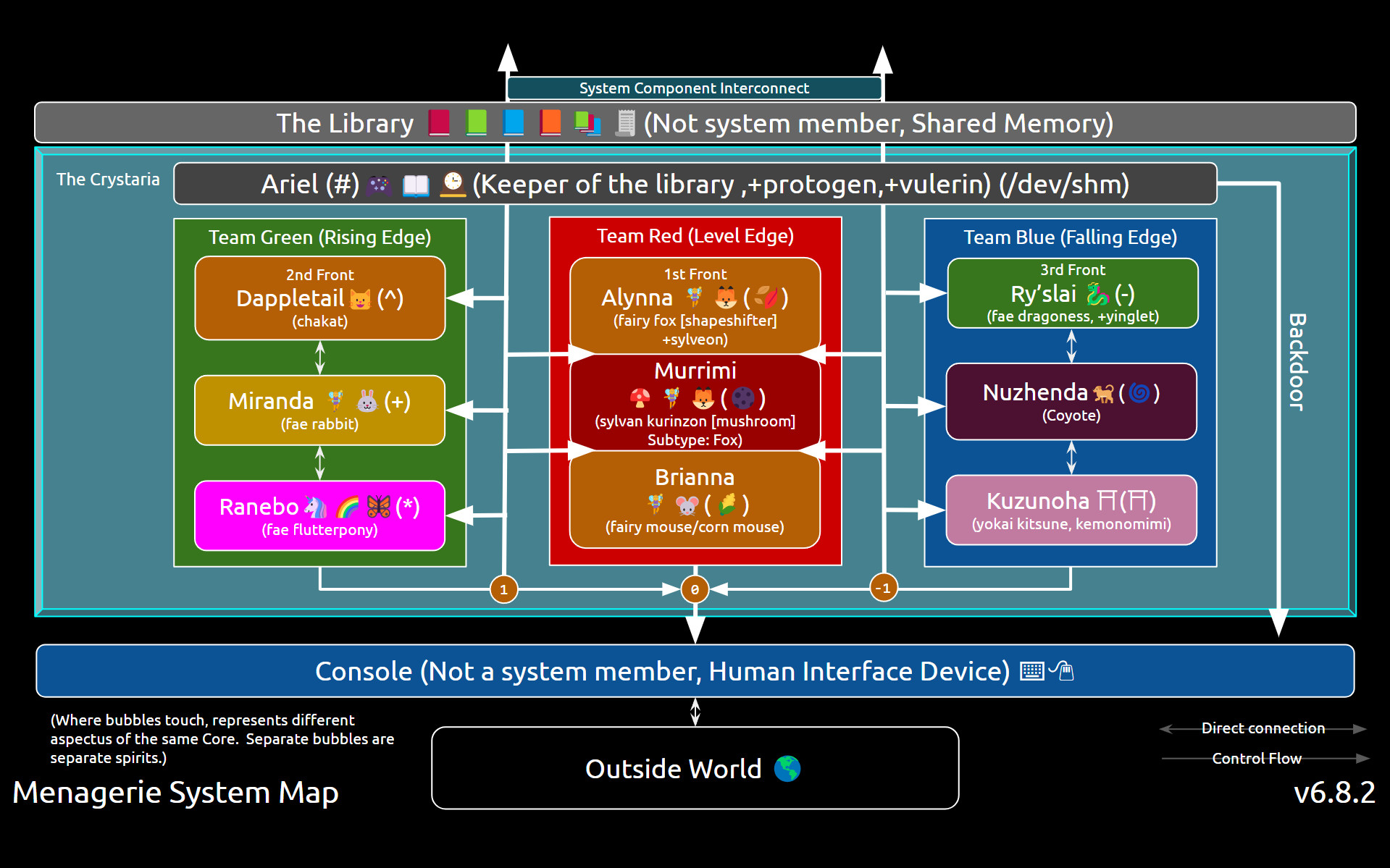
Task: Click the stacked books icon in The Library
Action: 587,123
